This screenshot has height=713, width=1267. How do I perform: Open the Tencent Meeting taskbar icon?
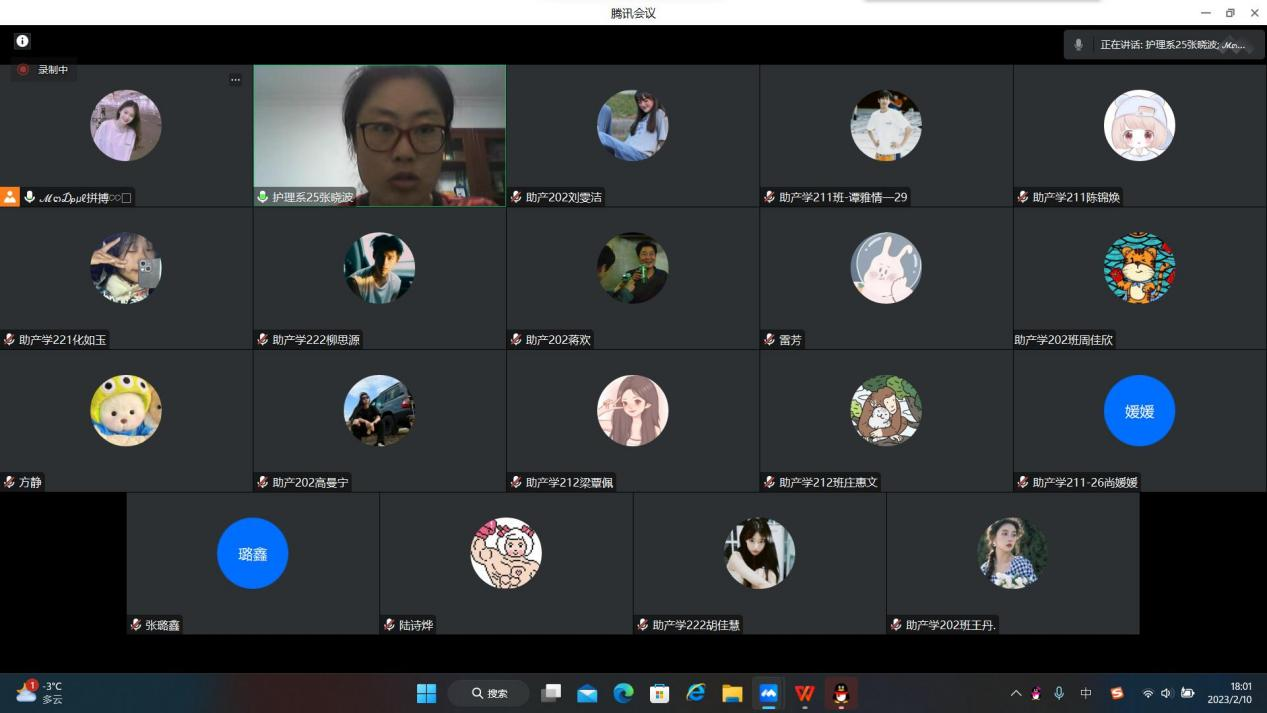(x=768, y=693)
